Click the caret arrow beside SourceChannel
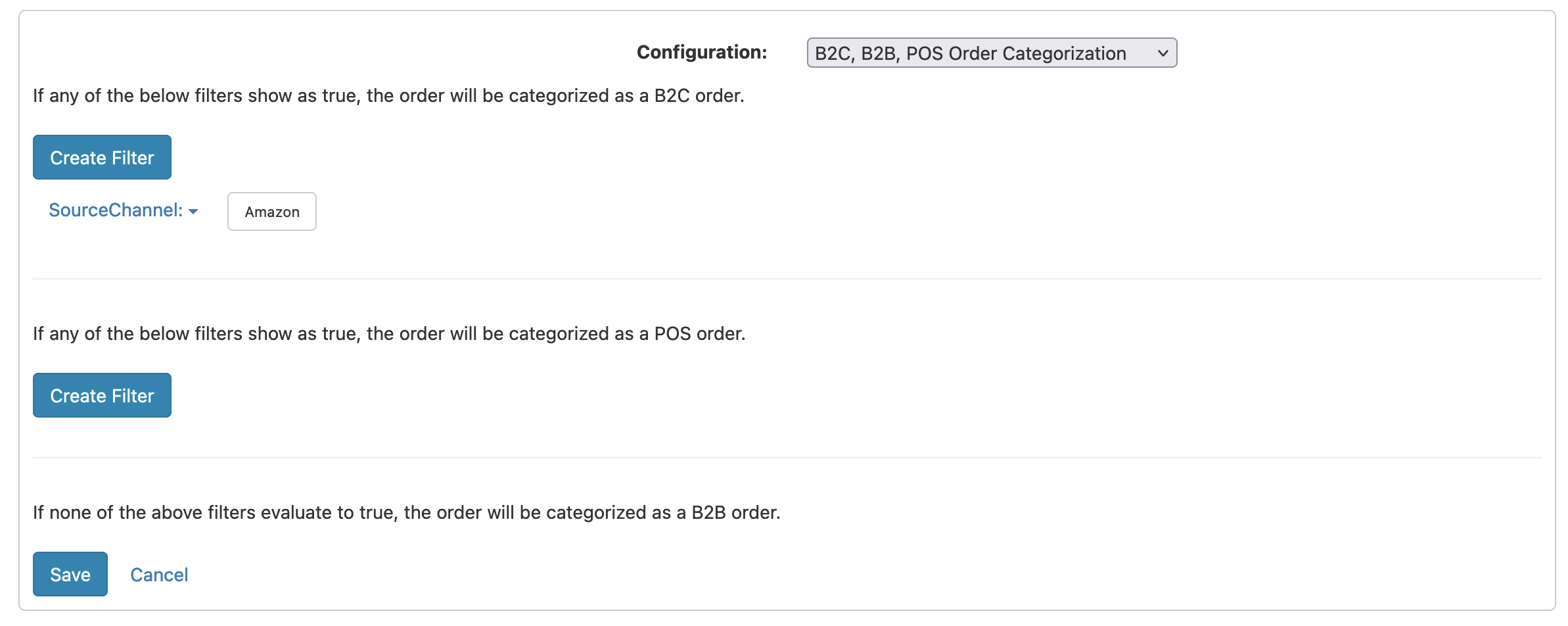Screen dimensions: 1568x626 point(193,212)
